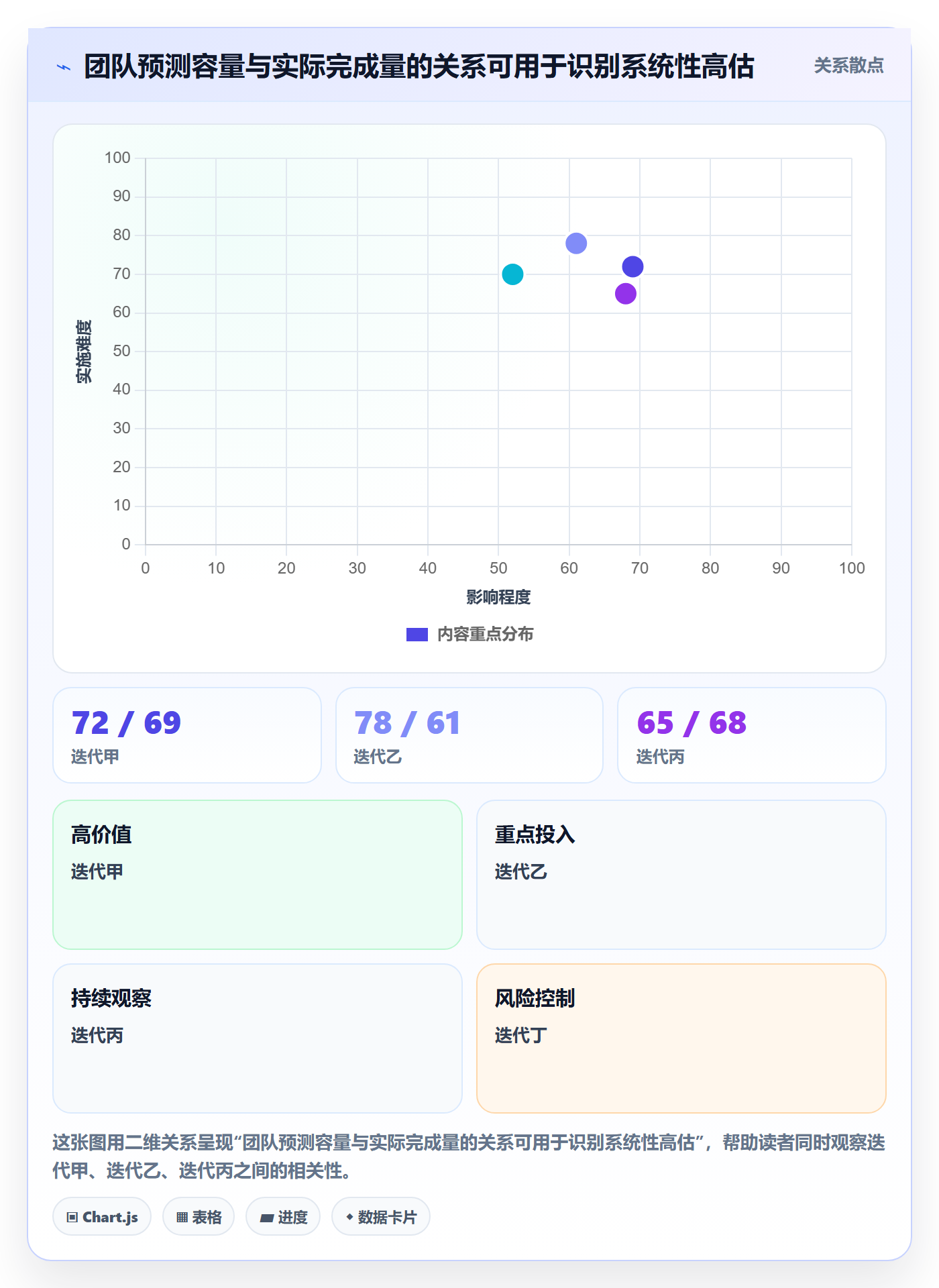
Task: Click the chart title heading text
Action: (x=419, y=66)
